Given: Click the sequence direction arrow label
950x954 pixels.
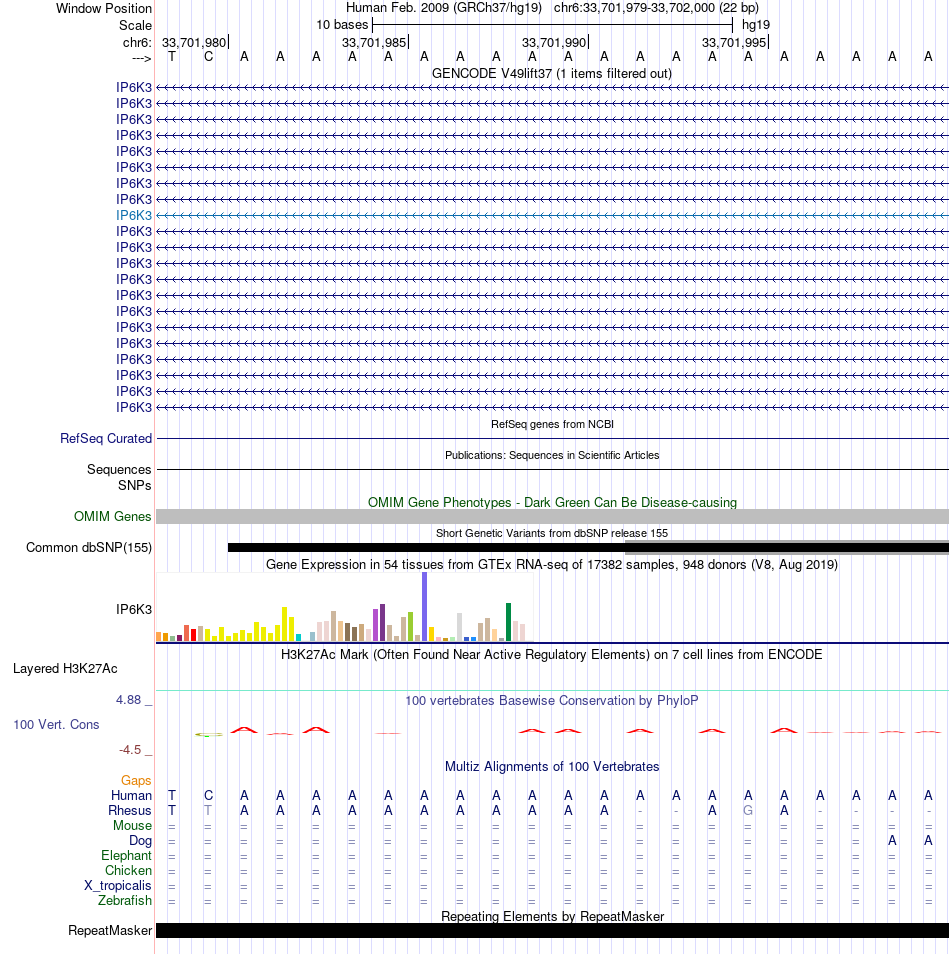Looking at the screenshot, I should pyautogui.click(x=141, y=58).
